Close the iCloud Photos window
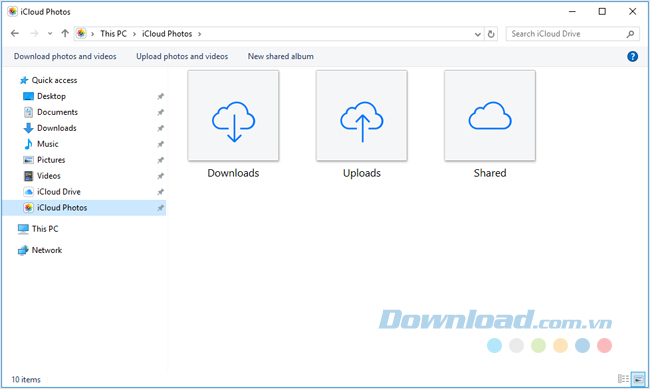The image size is (650, 389). pos(632,12)
